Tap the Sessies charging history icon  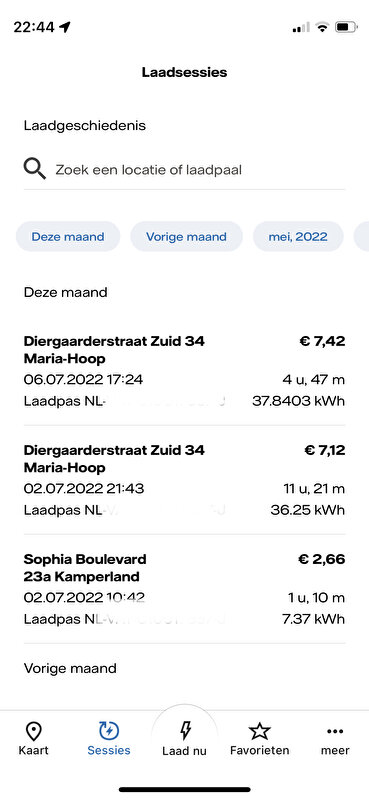(x=109, y=732)
